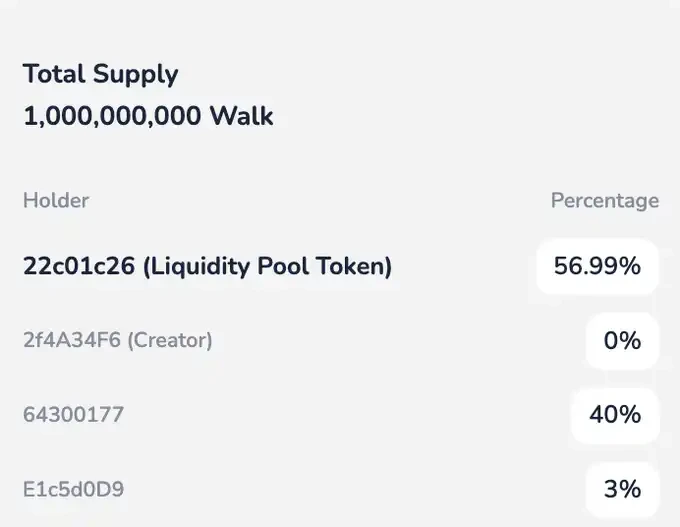
Task: Select the 1,000,000,000 supply number
Action: point(112,117)
